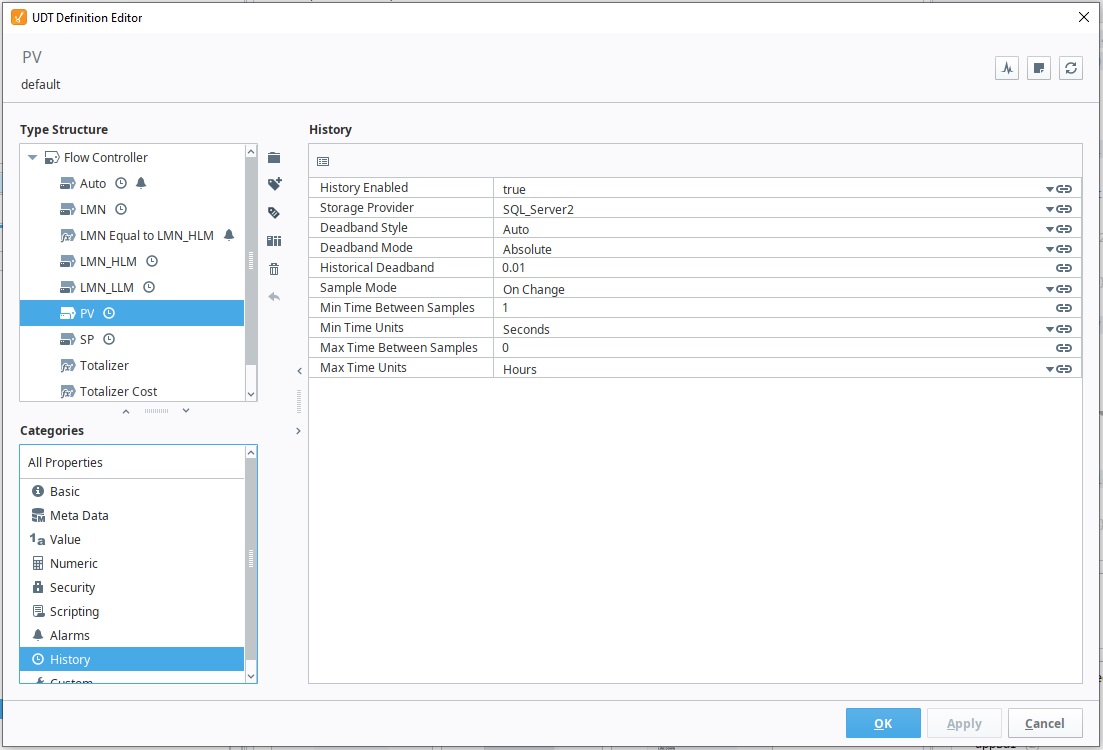Click the Cancel button
This screenshot has width=1103, height=750.
(x=1045, y=723)
